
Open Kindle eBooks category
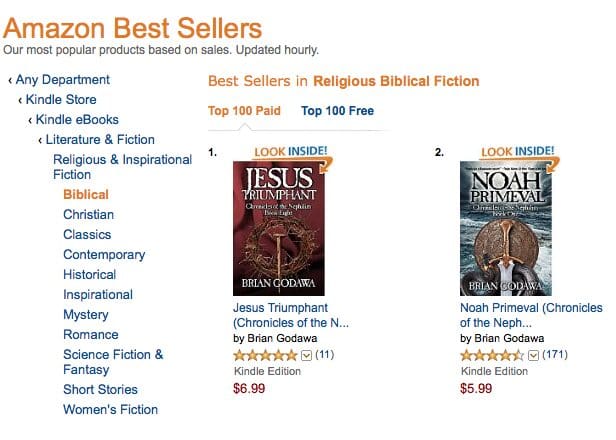tap(75, 120)
